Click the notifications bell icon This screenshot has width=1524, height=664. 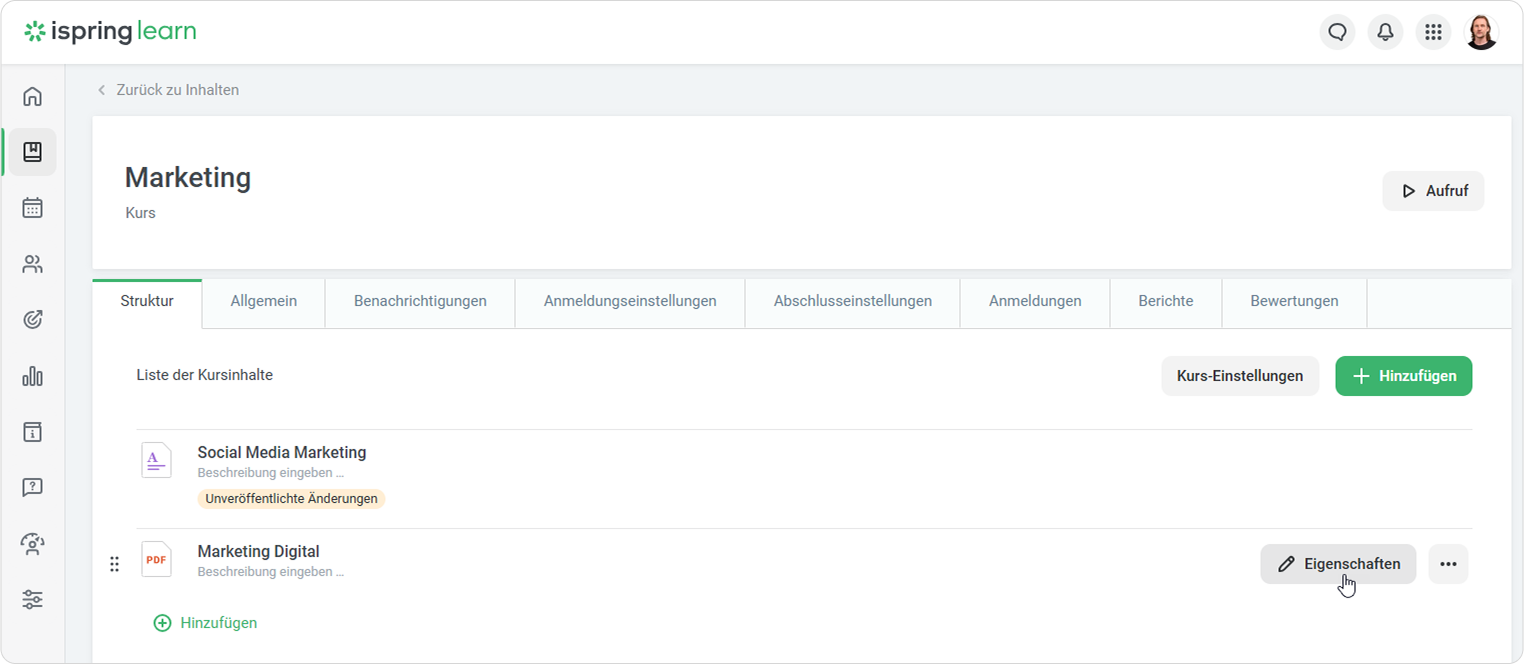pos(1385,32)
